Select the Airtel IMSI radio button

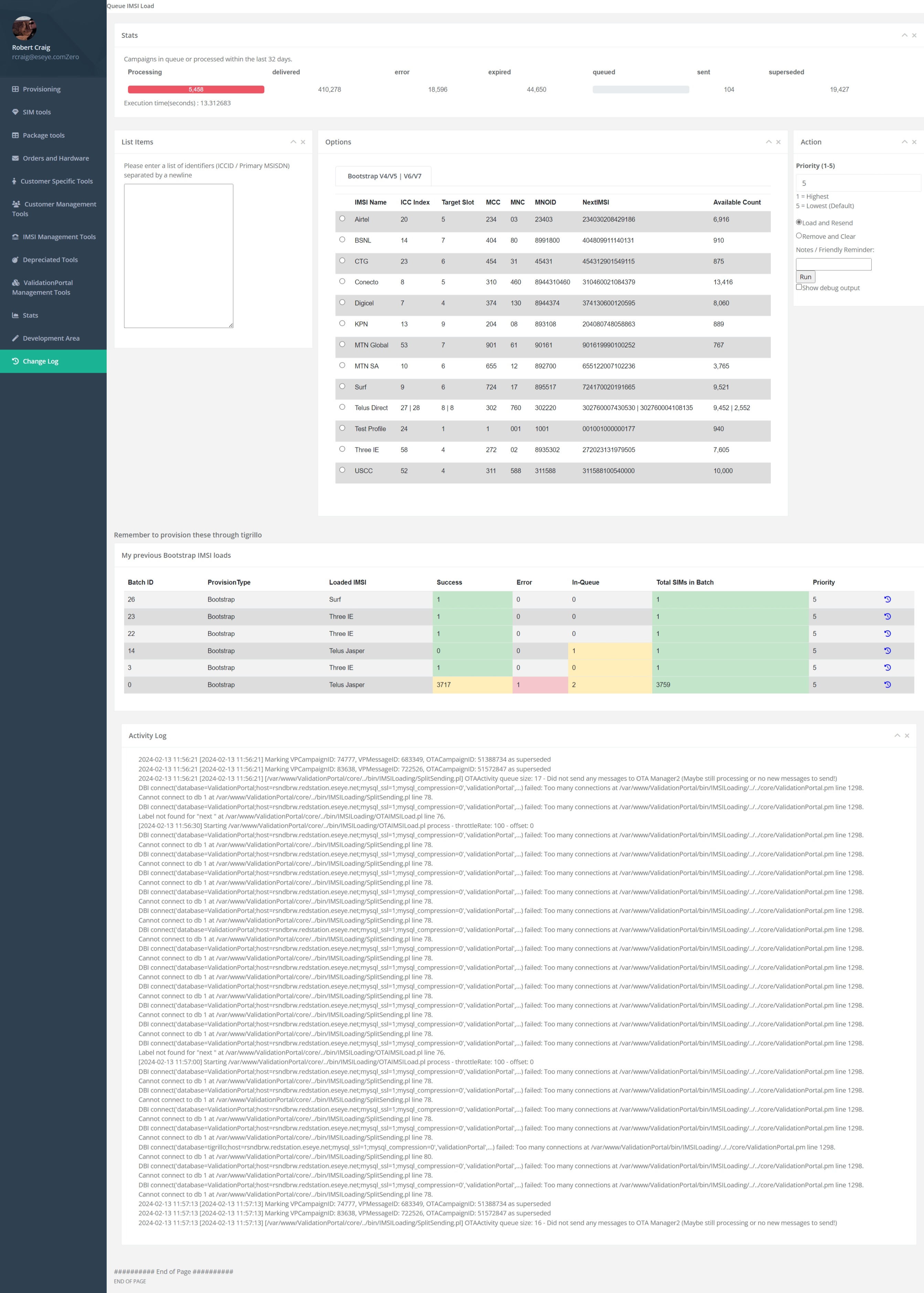(342, 218)
